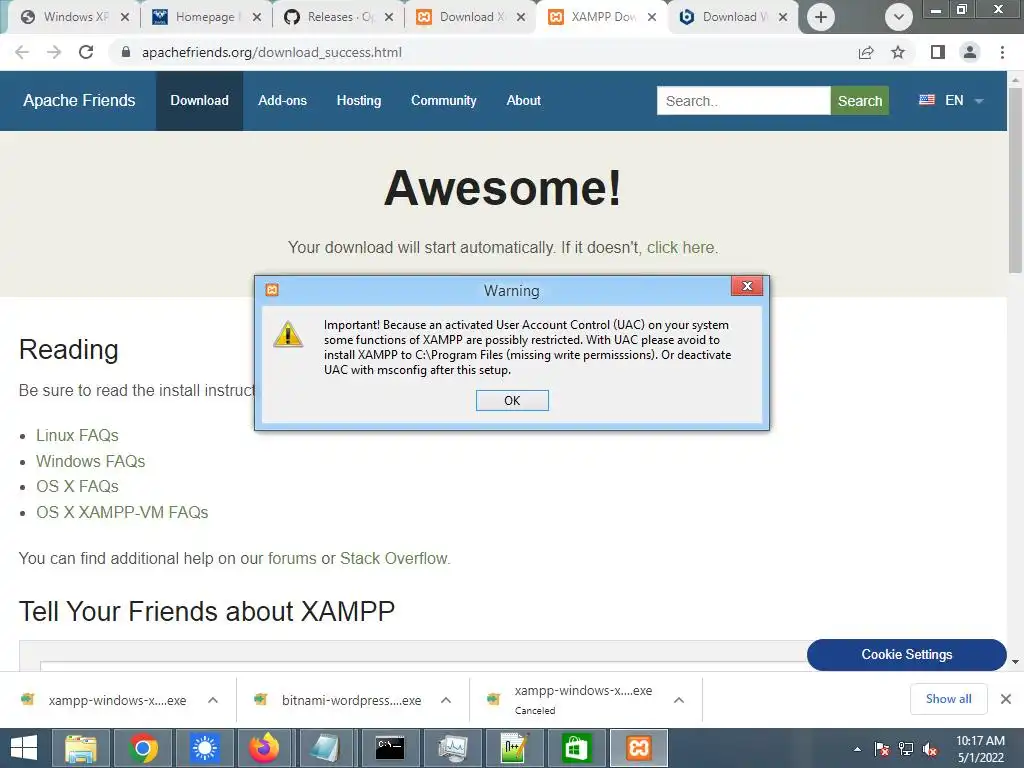Viewport: 1024px width, 768px height.
Task: Open the Notepad++ taskbar icon
Action: tap(514, 748)
